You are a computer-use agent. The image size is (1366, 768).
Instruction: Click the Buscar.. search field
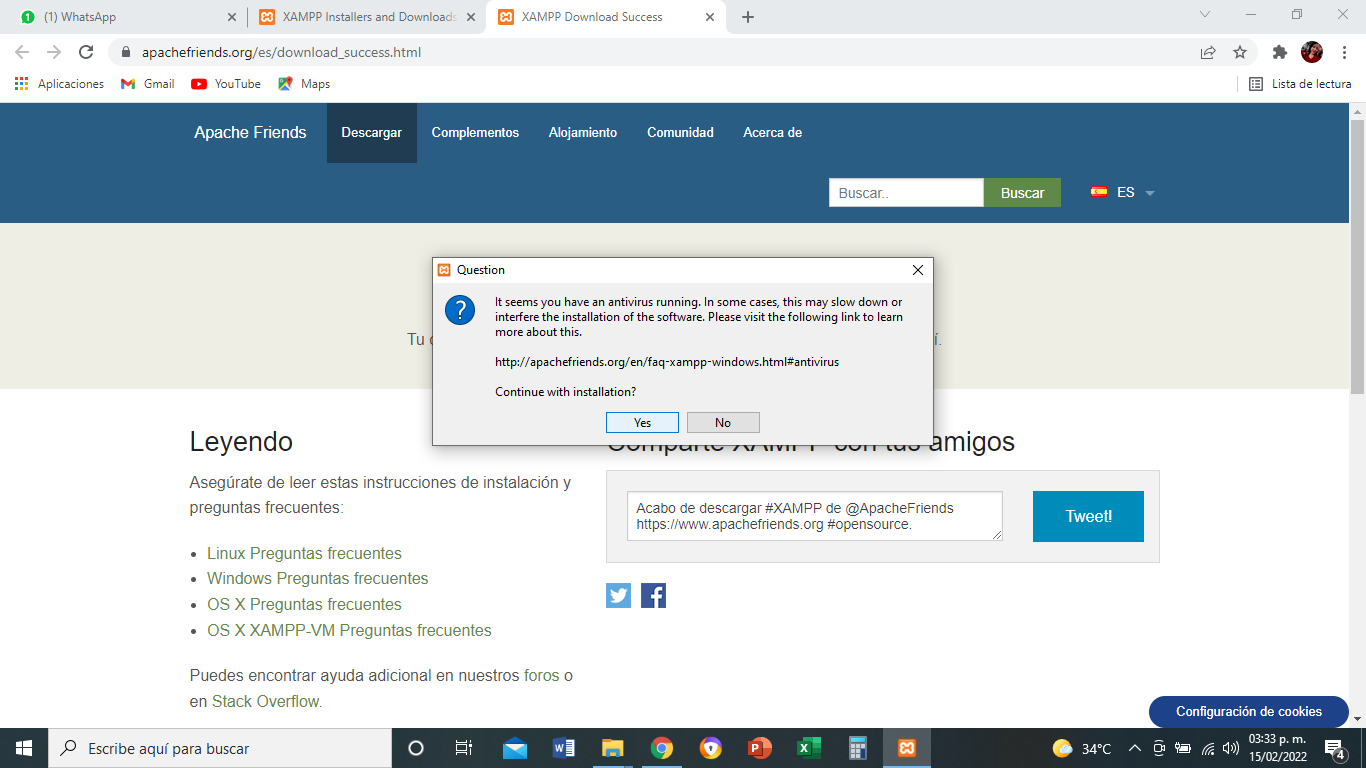point(906,193)
